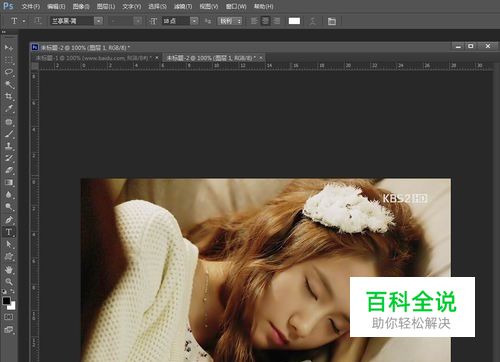Click the Photoshop Ps logo
Screen dimensions: 500x362
pyautogui.click(x=8, y=6)
